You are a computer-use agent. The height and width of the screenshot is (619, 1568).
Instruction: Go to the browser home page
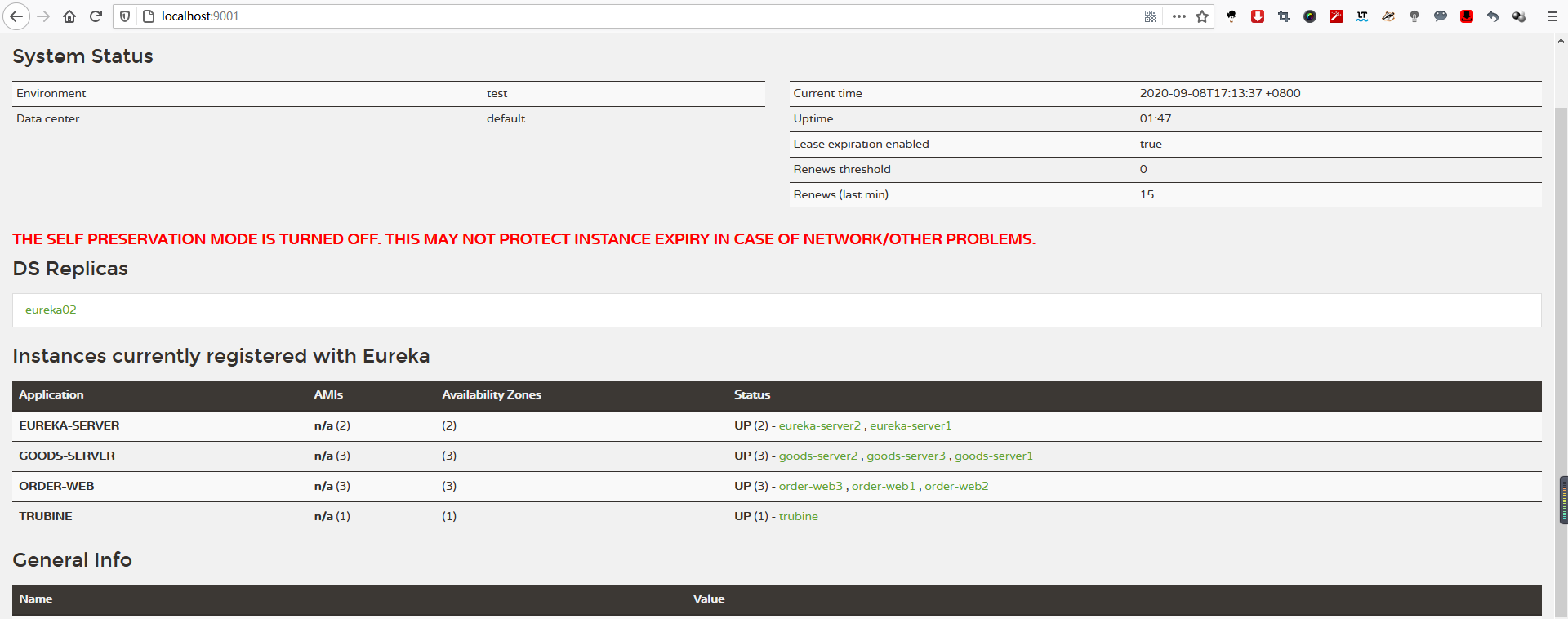point(69,16)
